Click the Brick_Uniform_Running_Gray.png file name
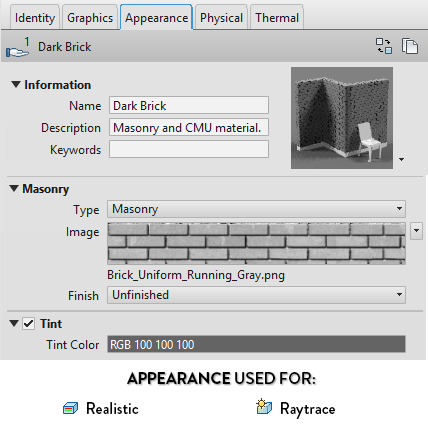428x427 pixels. pyautogui.click(x=196, y=276)
